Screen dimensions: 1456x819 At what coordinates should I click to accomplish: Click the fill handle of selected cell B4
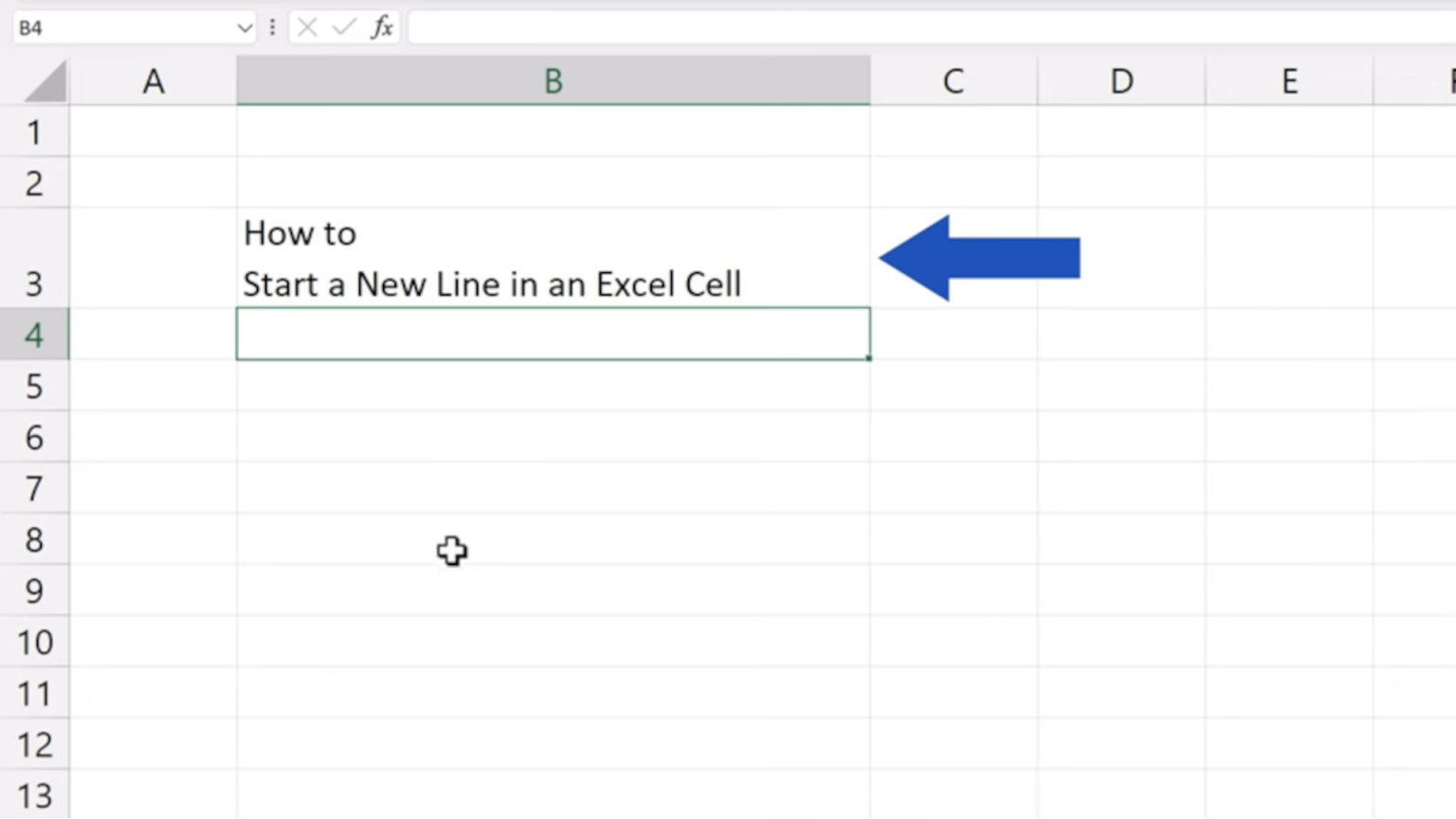point(868,359)
